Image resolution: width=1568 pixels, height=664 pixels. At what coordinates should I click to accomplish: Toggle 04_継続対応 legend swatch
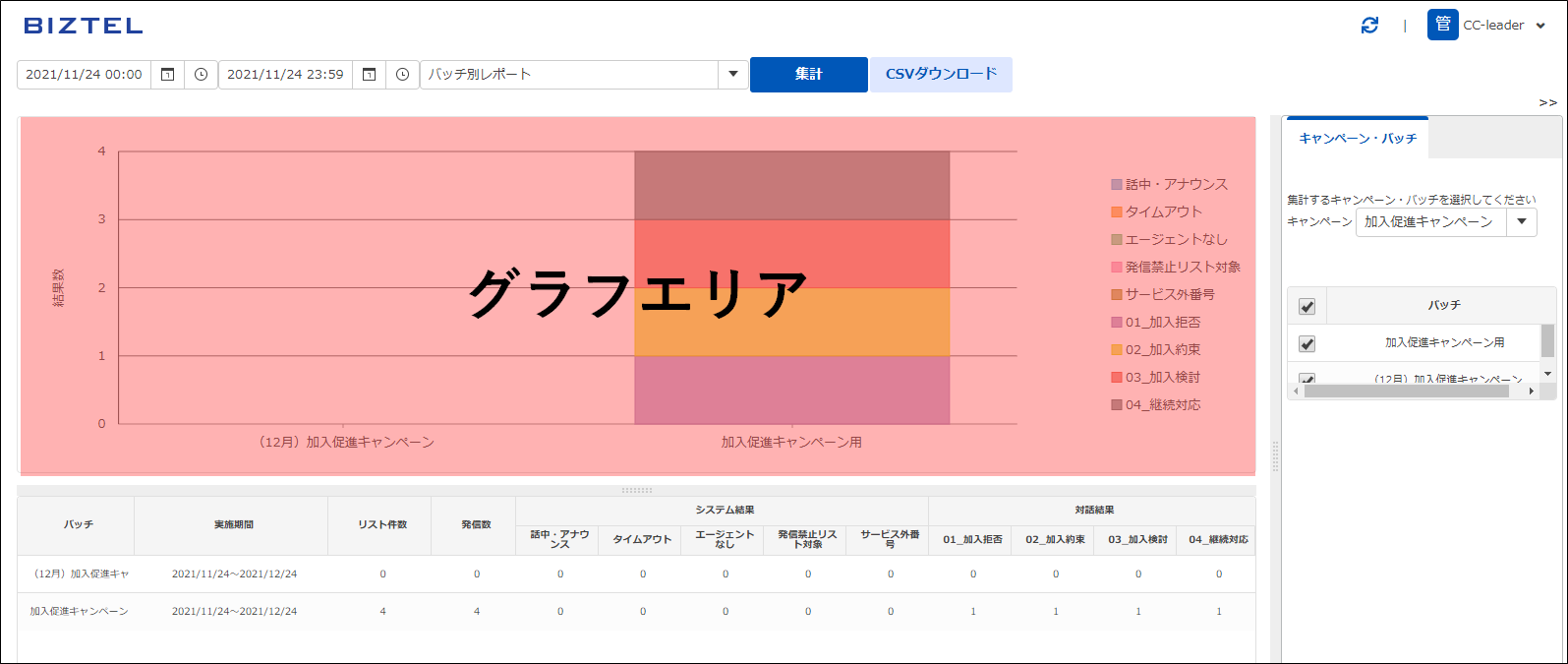(x=1117, y=405)
